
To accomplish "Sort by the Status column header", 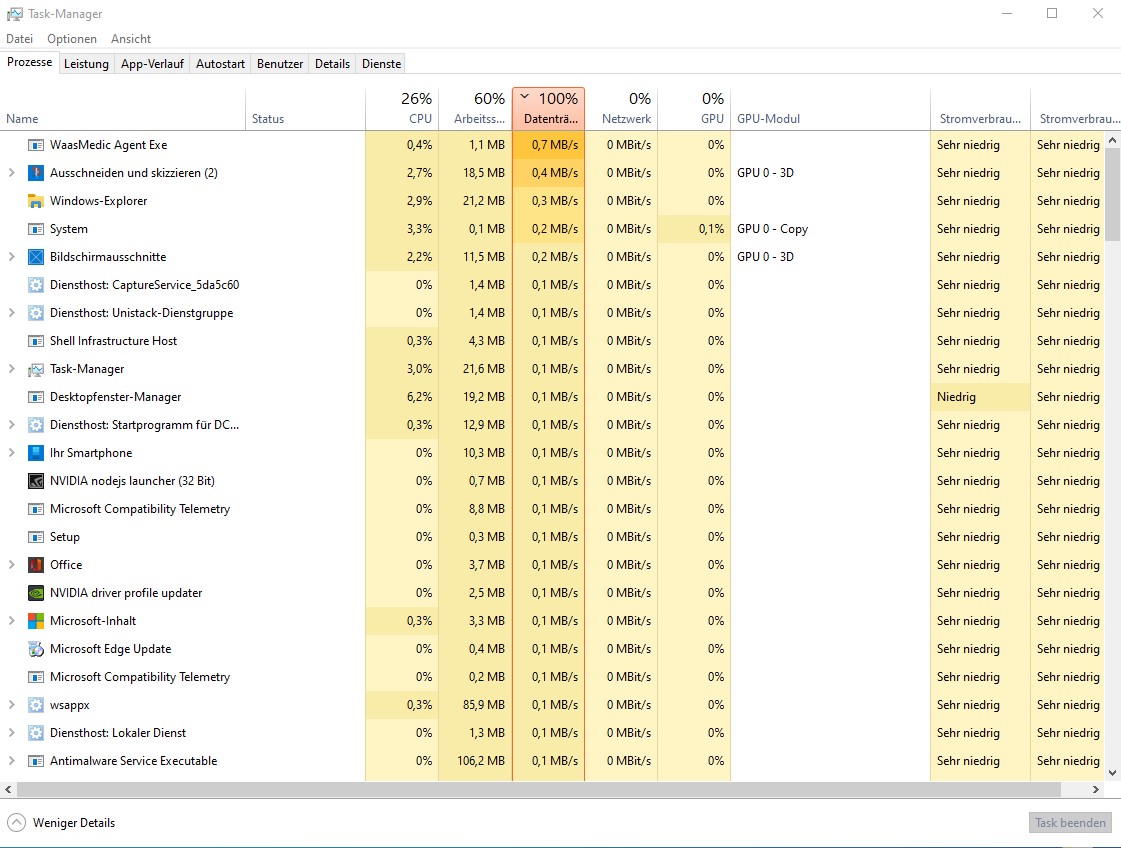I will (305, 109).
